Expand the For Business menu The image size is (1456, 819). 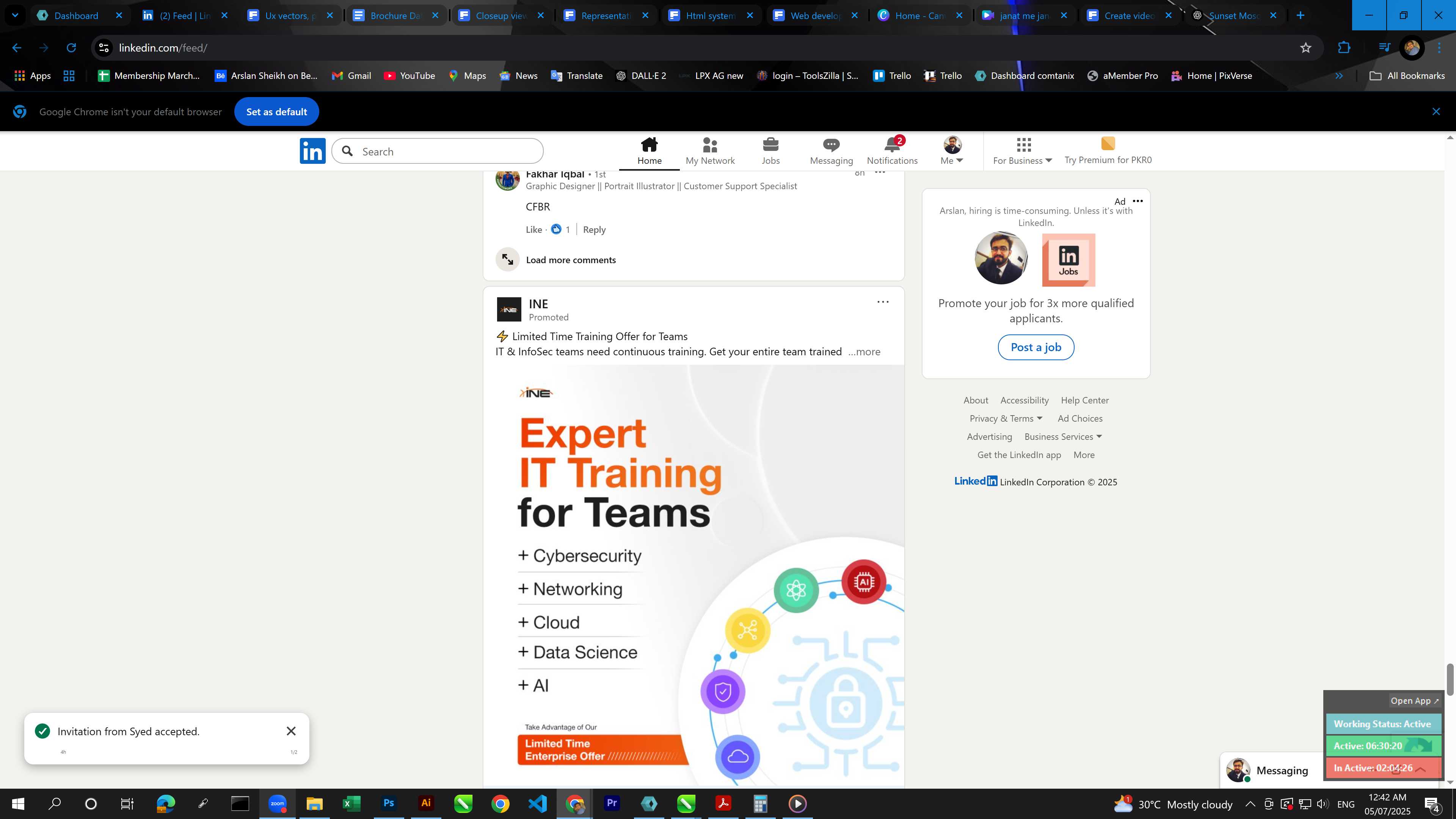click(1023, 151)
